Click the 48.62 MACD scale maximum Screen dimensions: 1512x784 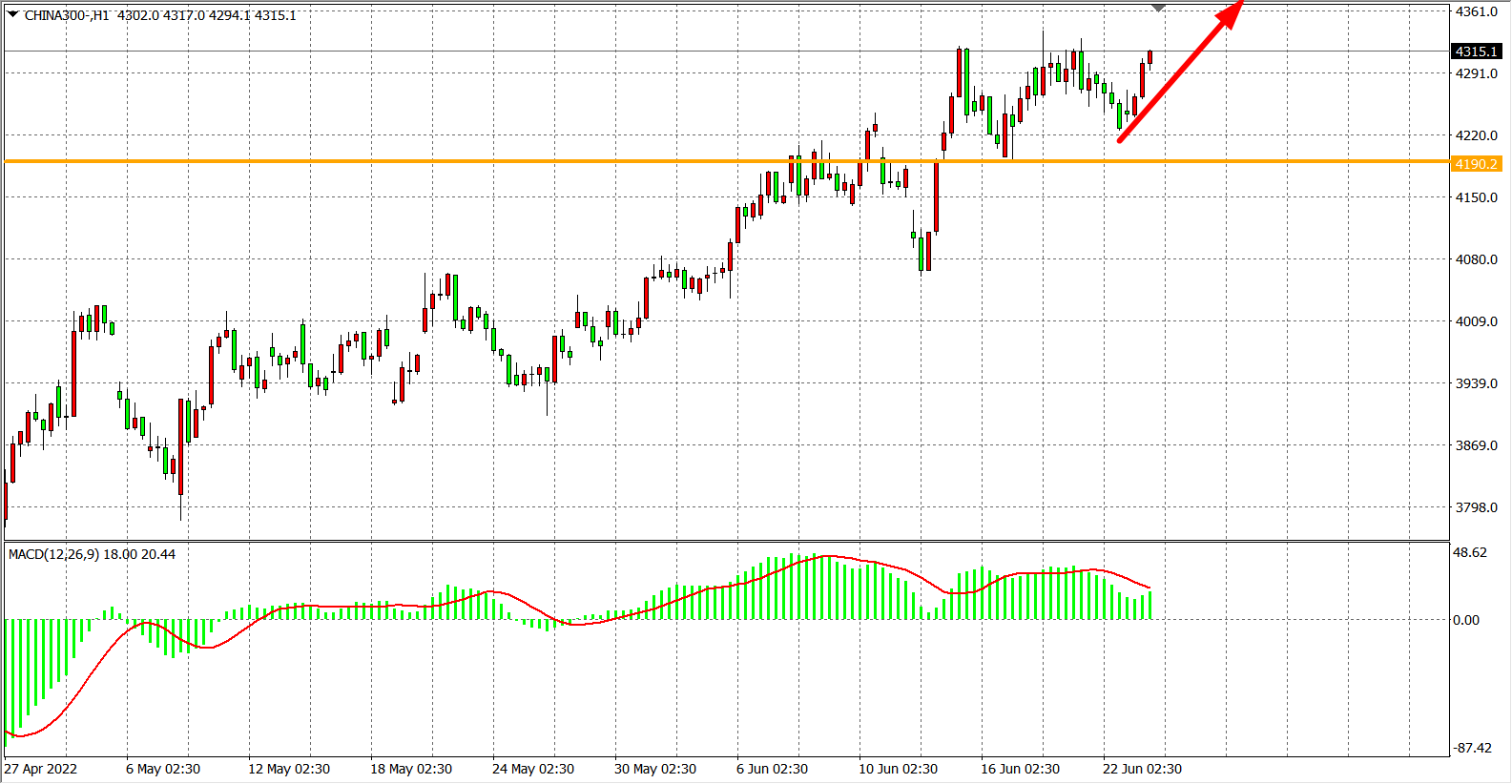click(1469, 552)
